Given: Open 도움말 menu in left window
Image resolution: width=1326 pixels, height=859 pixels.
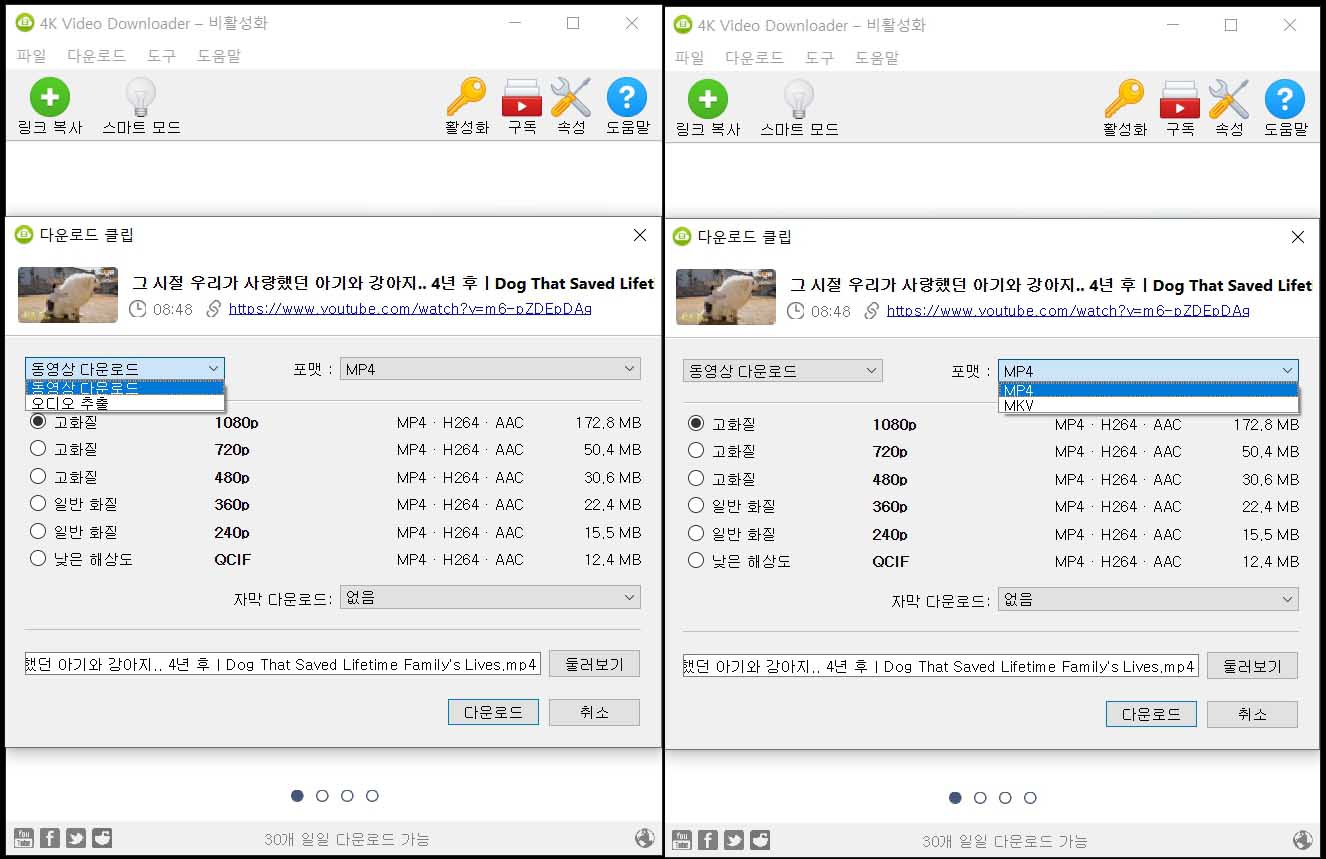Looking at the screenshot, I should pyautogui.click(x=219, y=56).
